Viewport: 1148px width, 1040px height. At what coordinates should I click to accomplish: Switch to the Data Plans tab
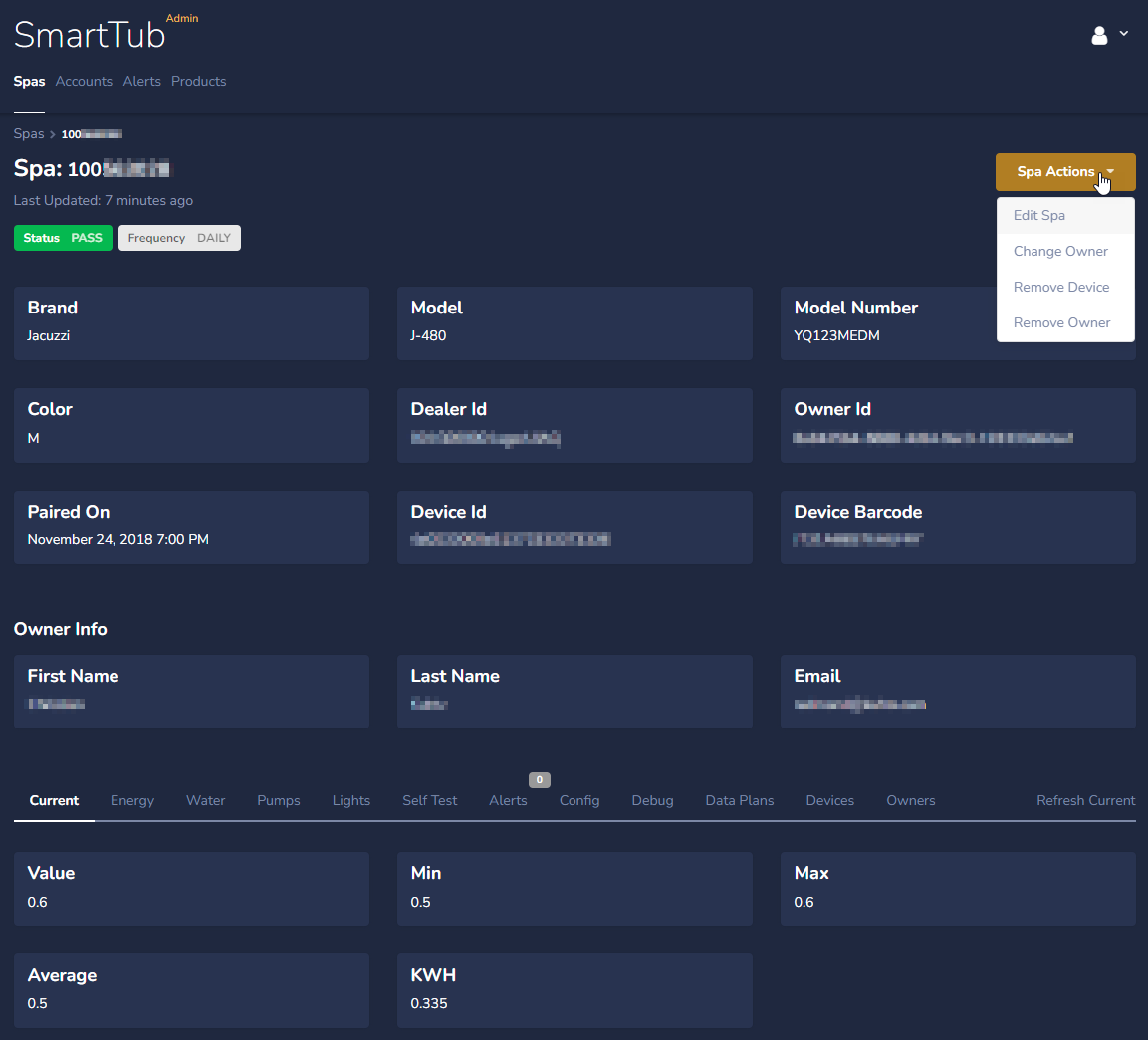(740, 801)
